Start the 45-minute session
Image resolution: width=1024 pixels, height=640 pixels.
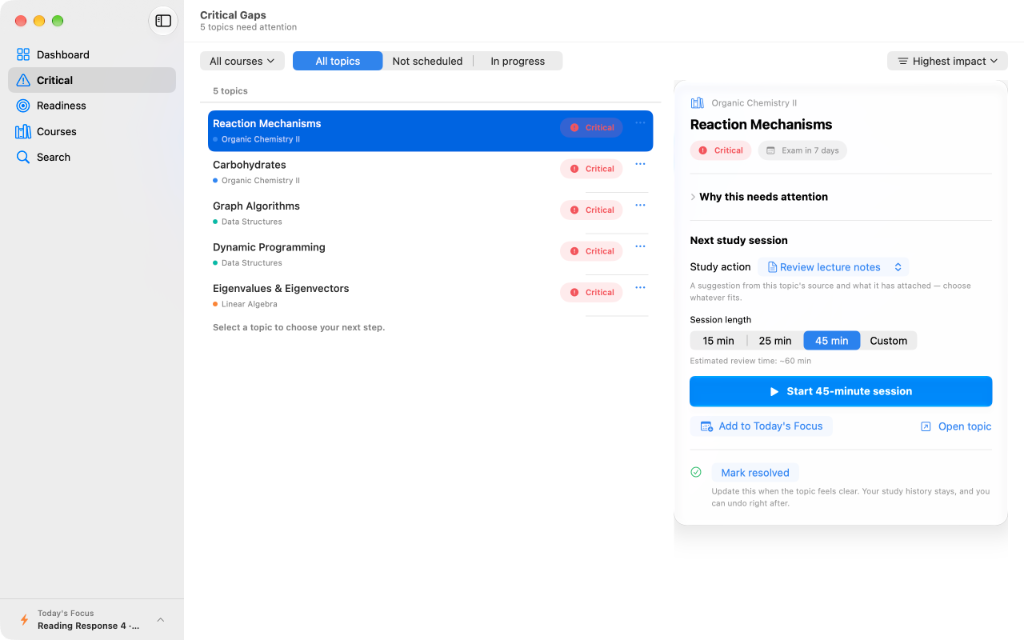(x=841, y=391)
